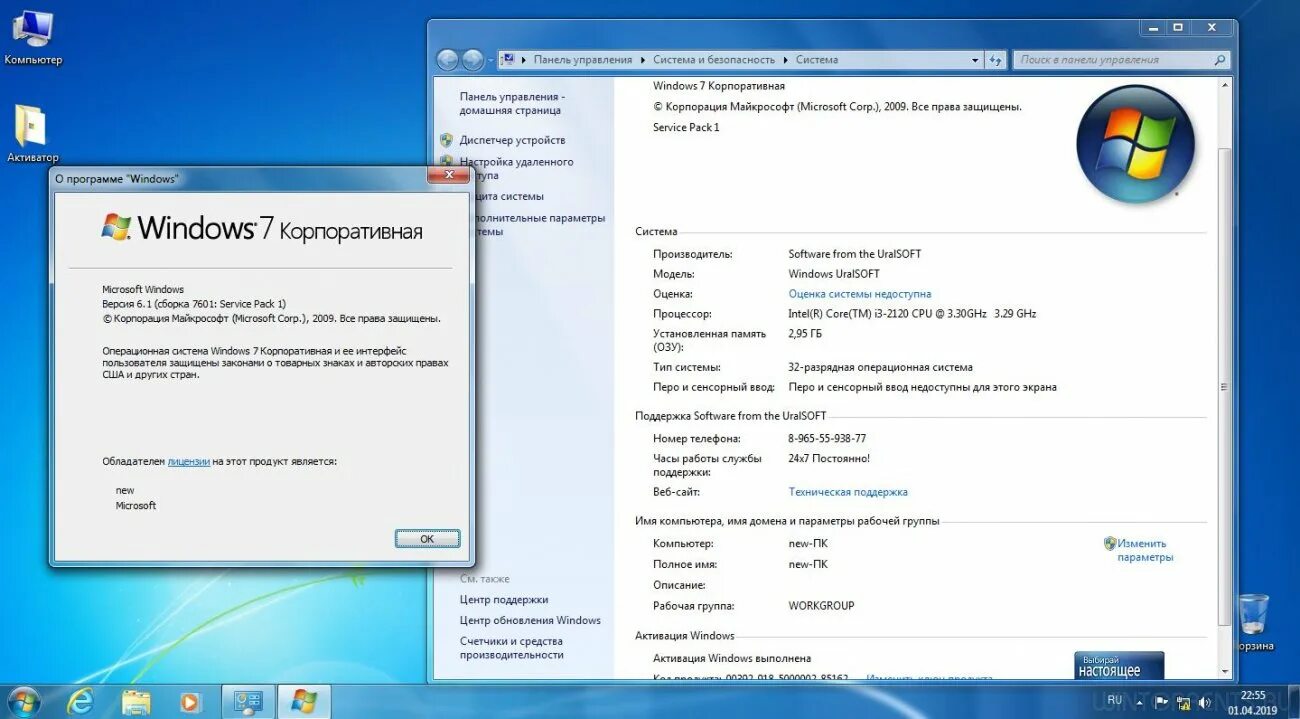Close the О программе "Windows" dialog

tap(449, 175)
